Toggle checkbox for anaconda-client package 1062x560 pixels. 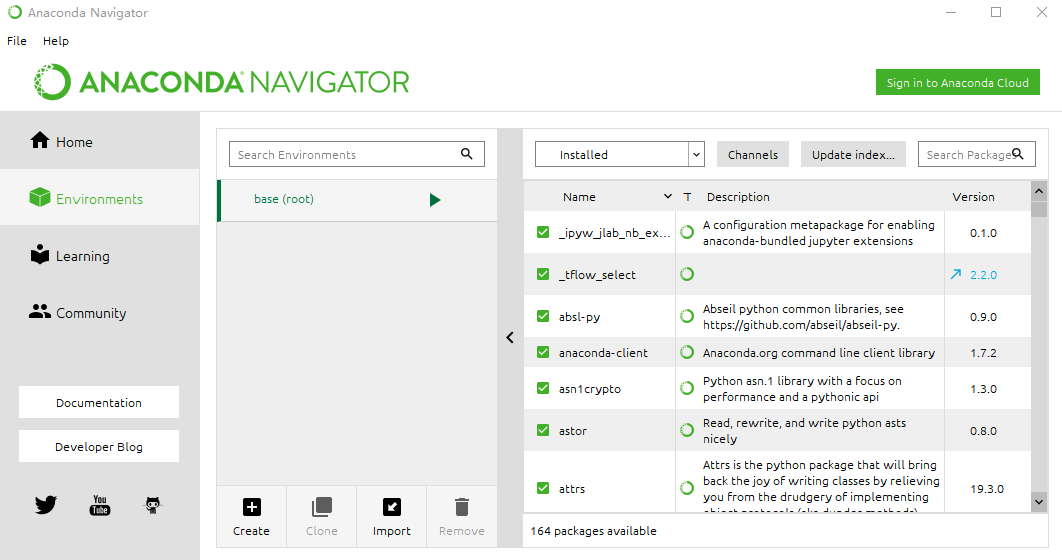(x=543, y=352)
